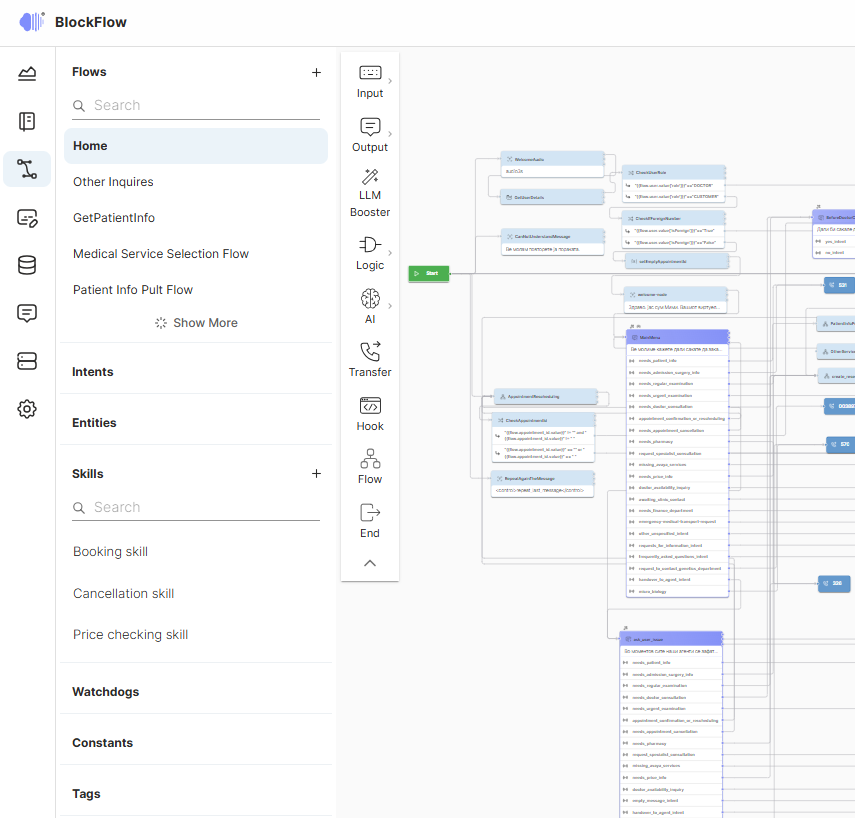This screenshot has width=855, height=818.
Task: Open the settings gear icon in left rail
Action: [x=27, y=408]
